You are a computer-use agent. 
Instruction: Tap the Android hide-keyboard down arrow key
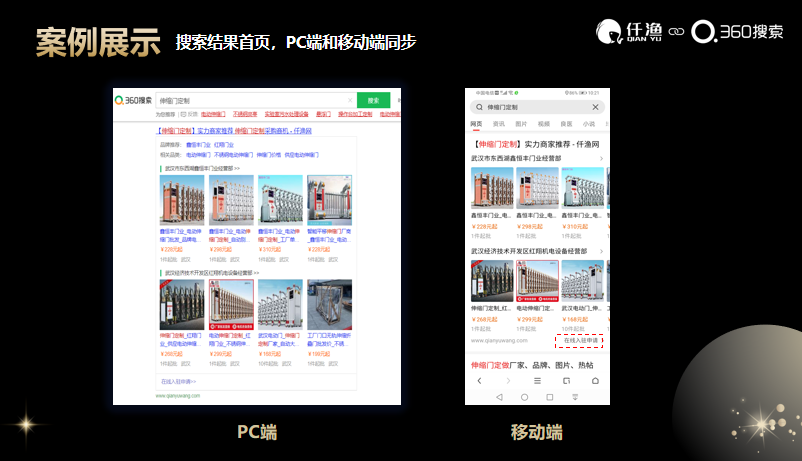pyautogui.click(x=575, y=397)
